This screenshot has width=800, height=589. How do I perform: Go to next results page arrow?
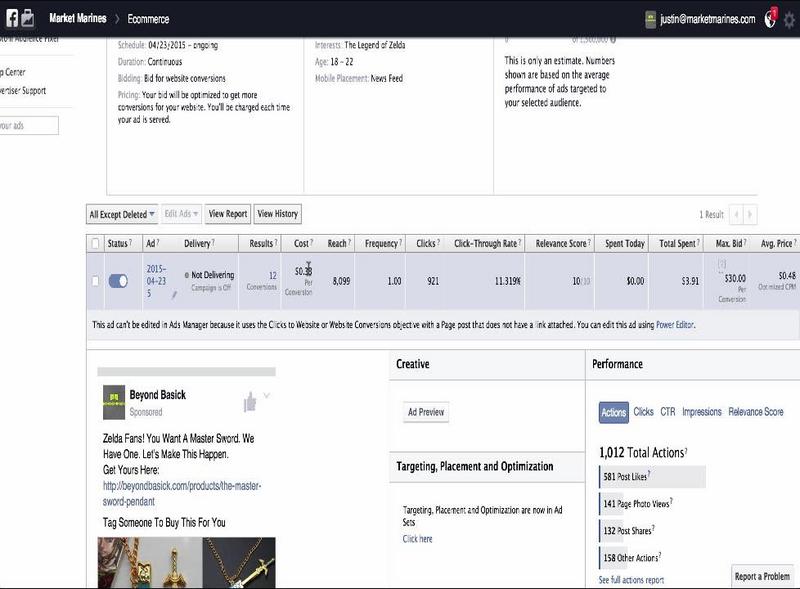click(x=750, y=214)
